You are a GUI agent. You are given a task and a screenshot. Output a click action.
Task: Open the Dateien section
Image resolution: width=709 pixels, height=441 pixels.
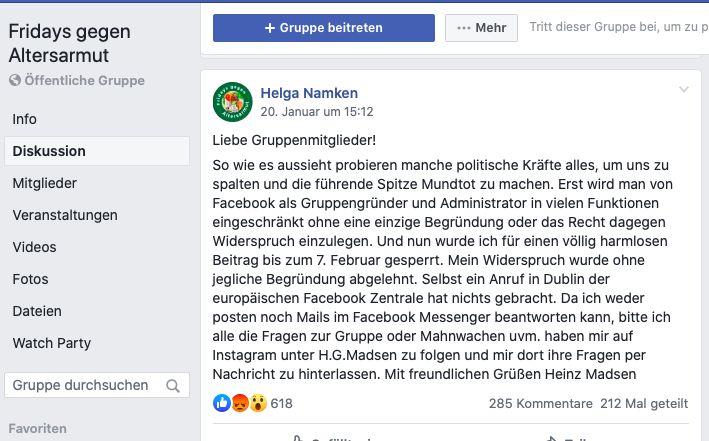point(37,311)
